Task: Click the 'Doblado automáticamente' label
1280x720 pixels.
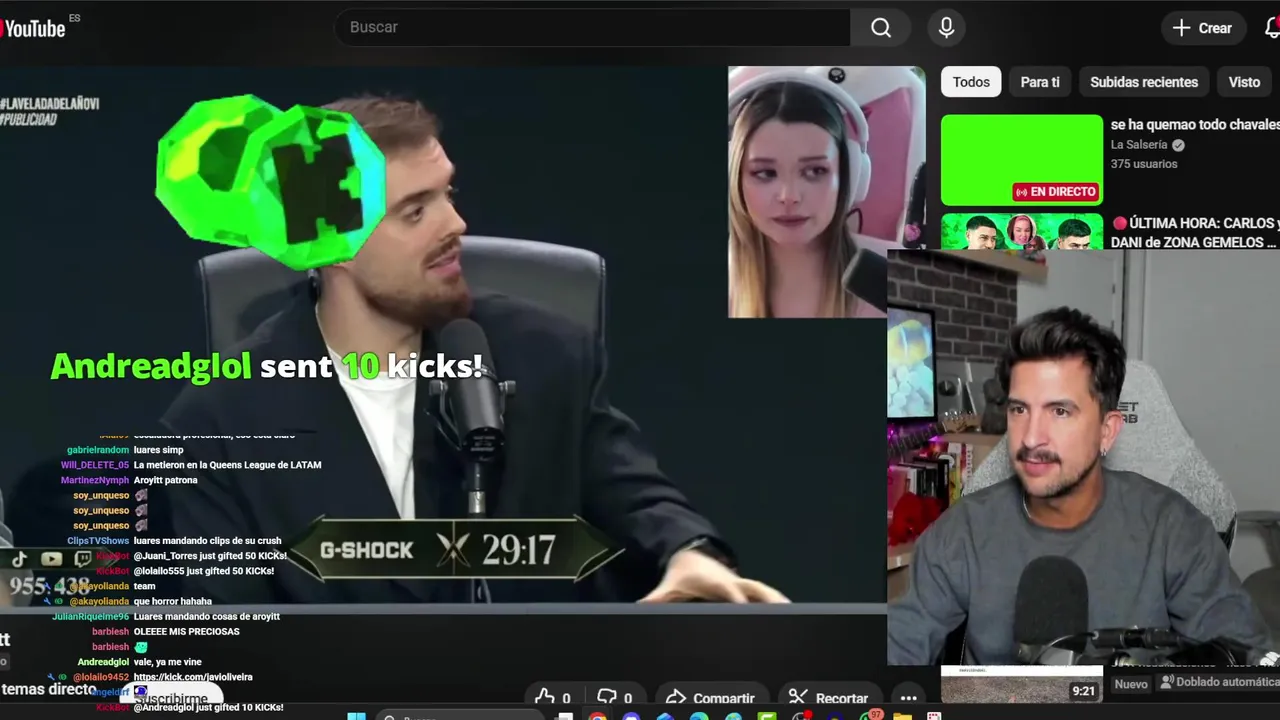Action: (1219, 682)
